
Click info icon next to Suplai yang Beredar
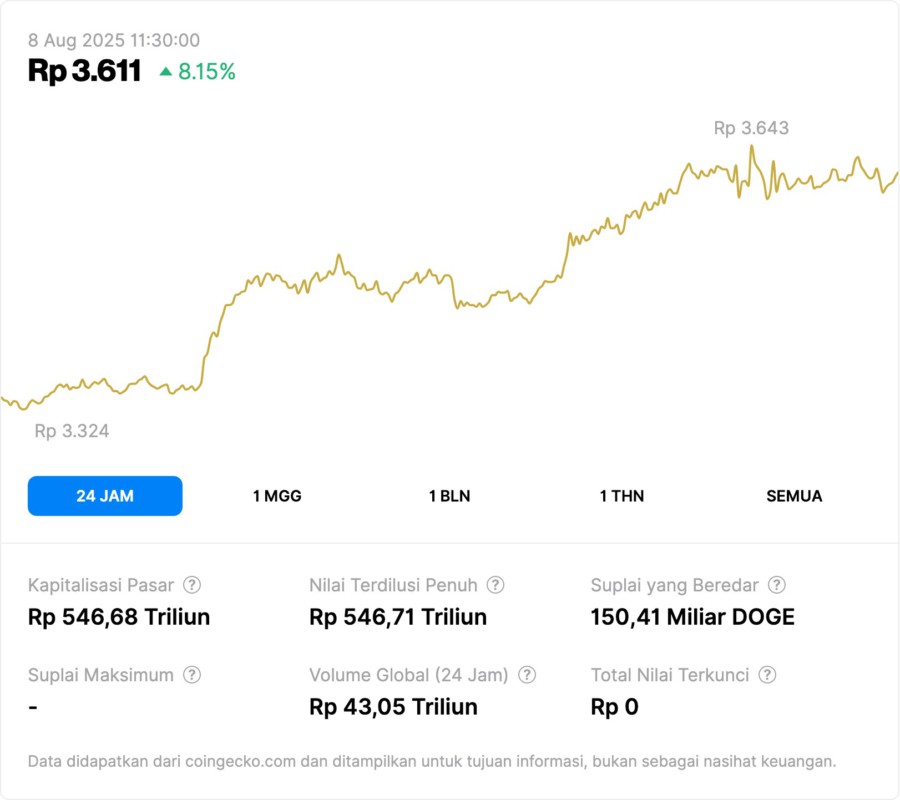pyautogui.click(x=776, y=585)
